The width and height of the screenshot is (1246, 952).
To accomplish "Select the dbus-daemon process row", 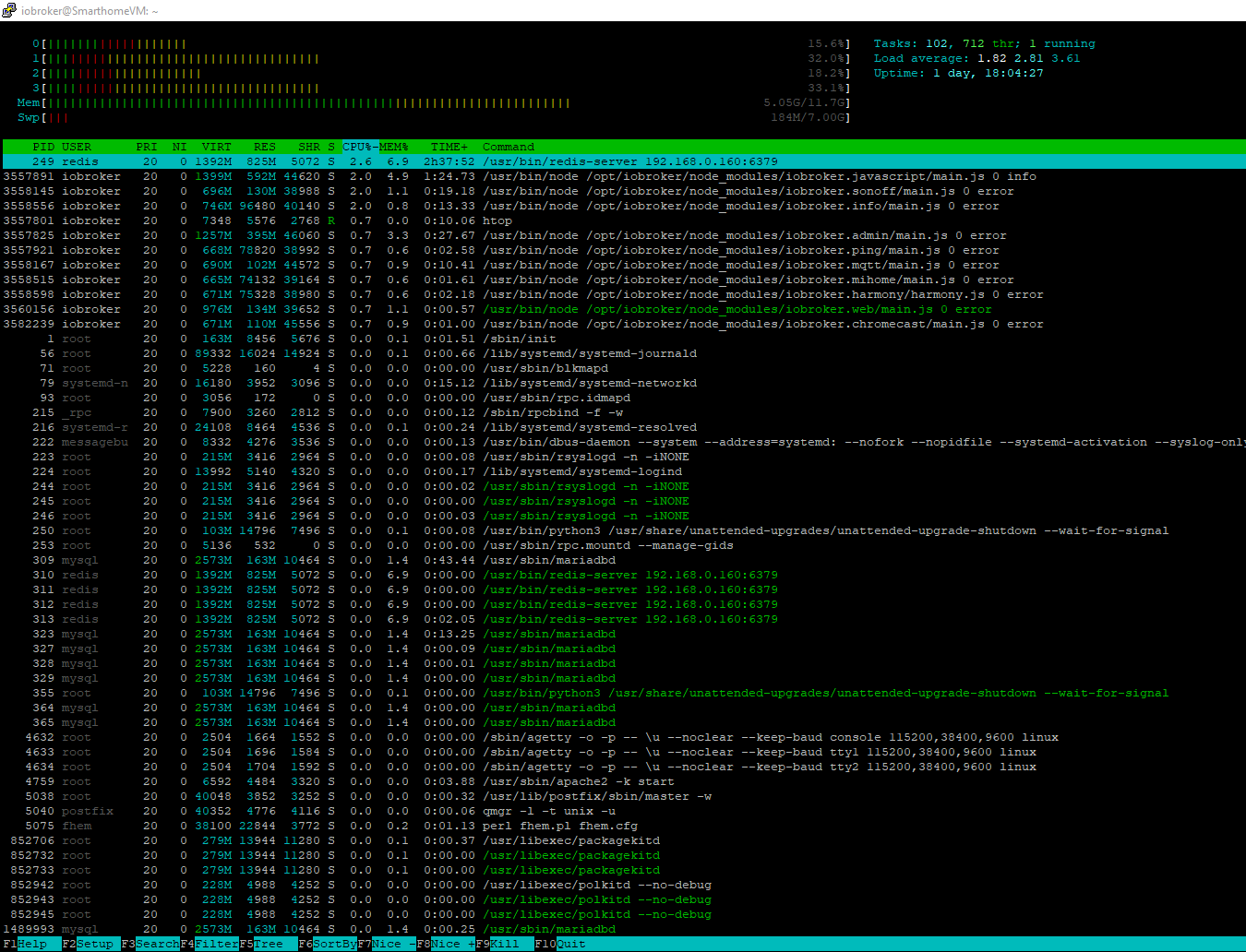I will (x=623, y=442).
